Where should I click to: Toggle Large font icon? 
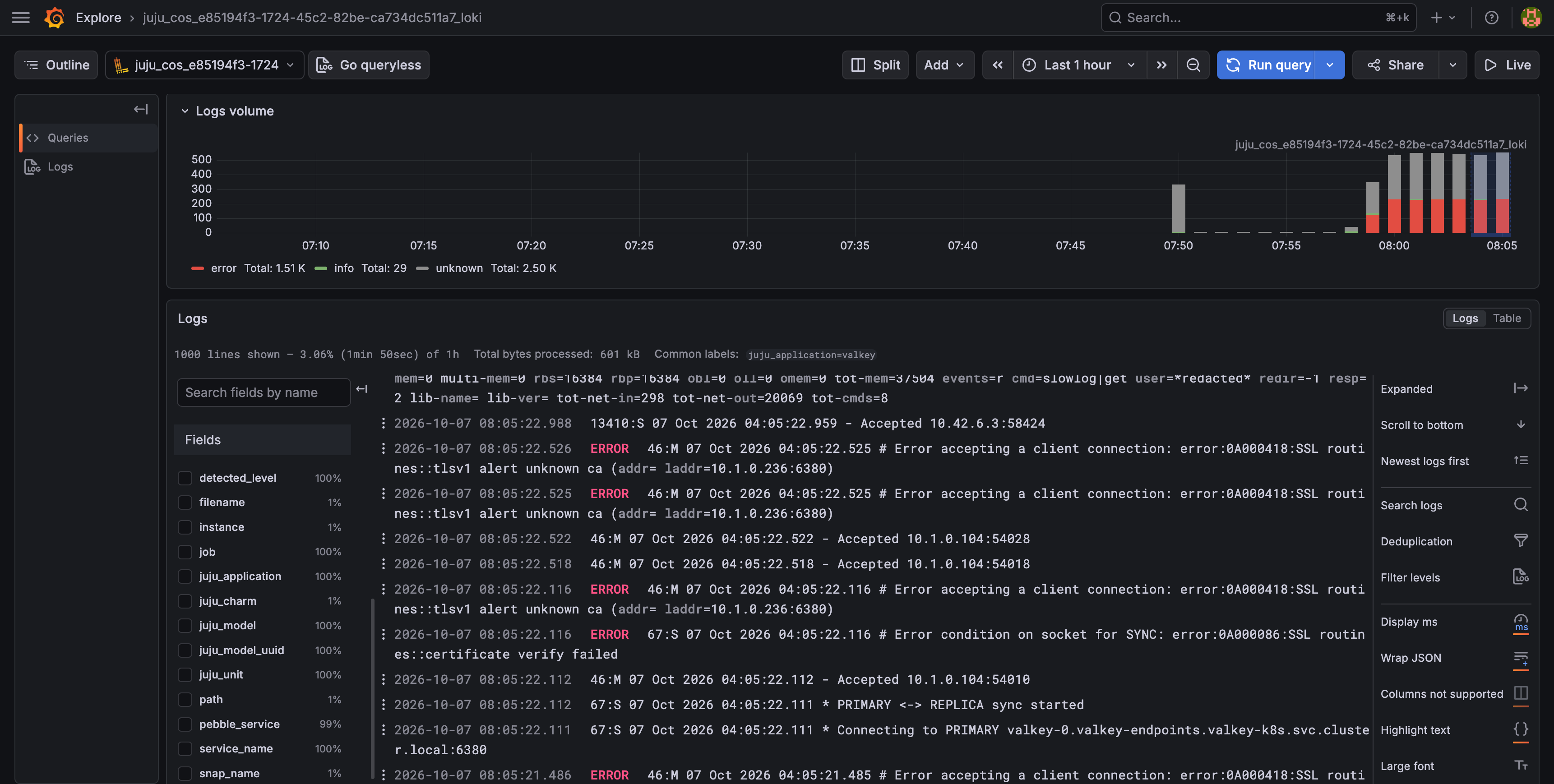tap(1520, 766)
